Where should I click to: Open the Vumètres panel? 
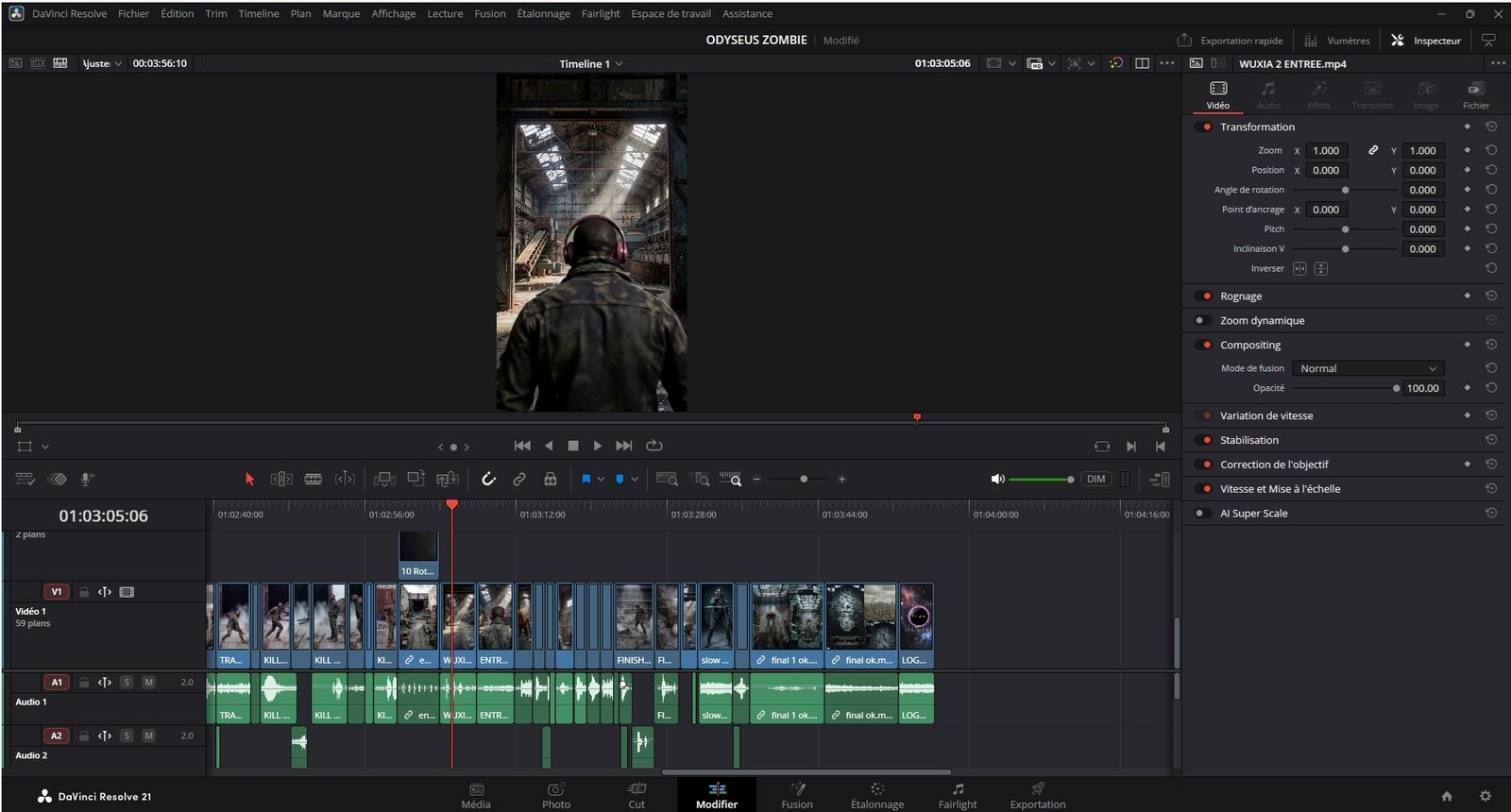[x=1337, y=41]
